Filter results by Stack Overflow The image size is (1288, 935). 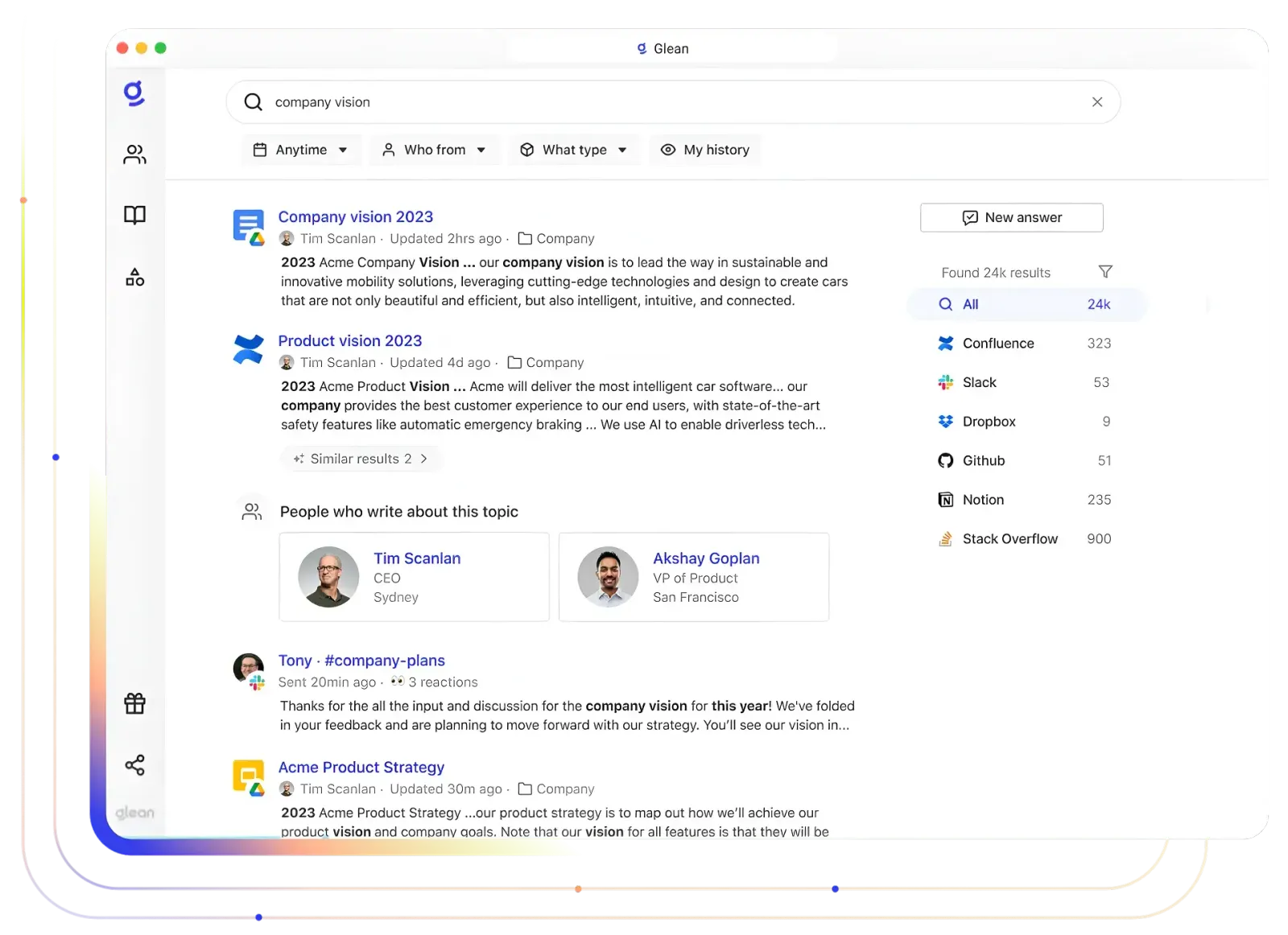[1026, 539]
